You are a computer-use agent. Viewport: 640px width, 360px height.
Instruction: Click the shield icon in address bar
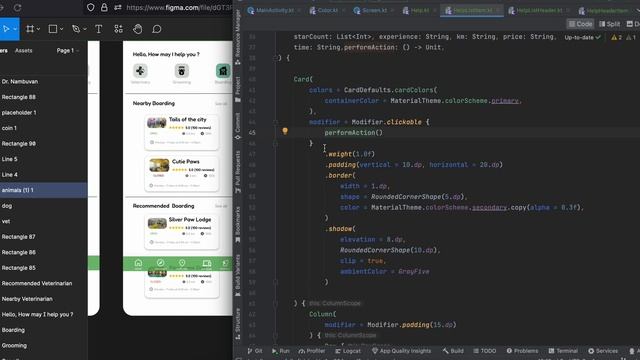click(91, 7)
